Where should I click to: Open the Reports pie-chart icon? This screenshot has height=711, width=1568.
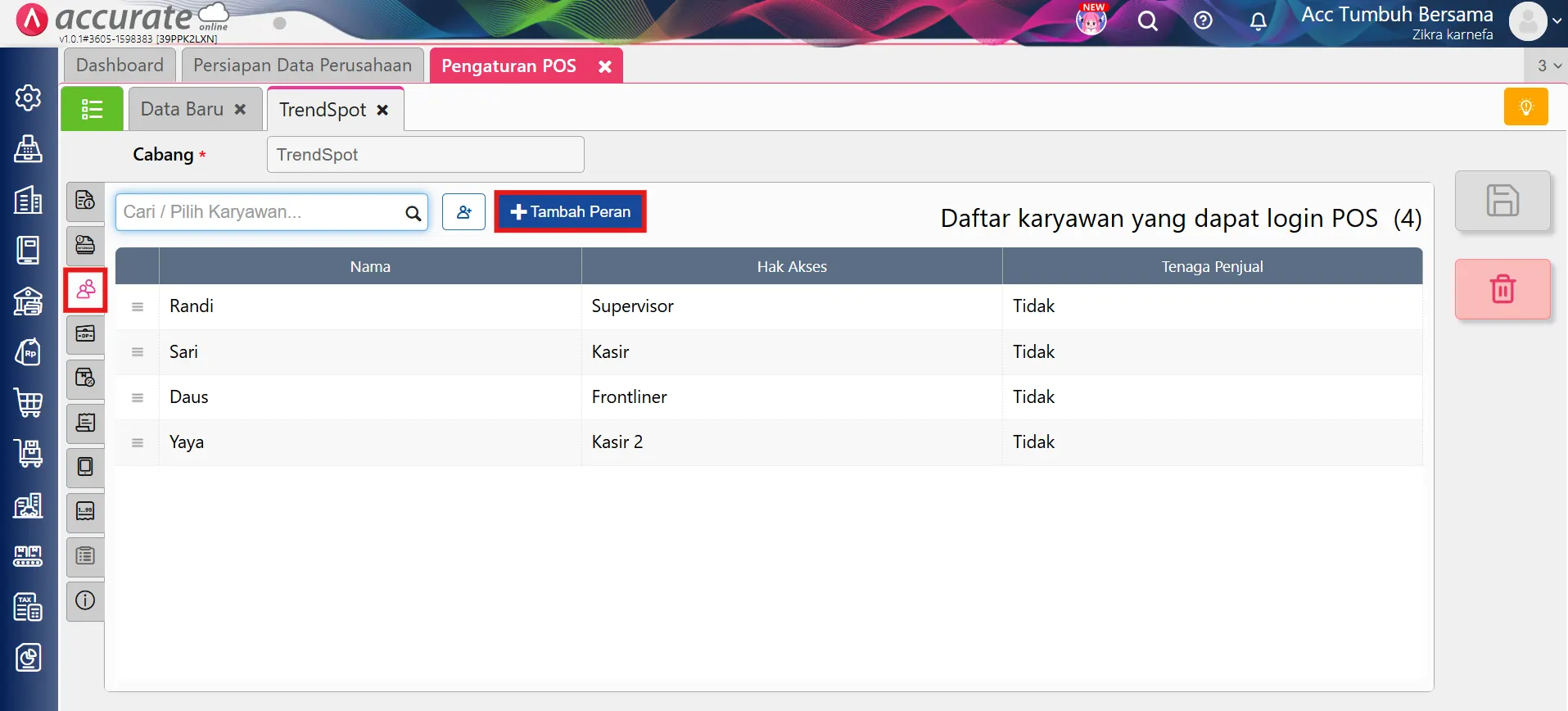(28, 658)
